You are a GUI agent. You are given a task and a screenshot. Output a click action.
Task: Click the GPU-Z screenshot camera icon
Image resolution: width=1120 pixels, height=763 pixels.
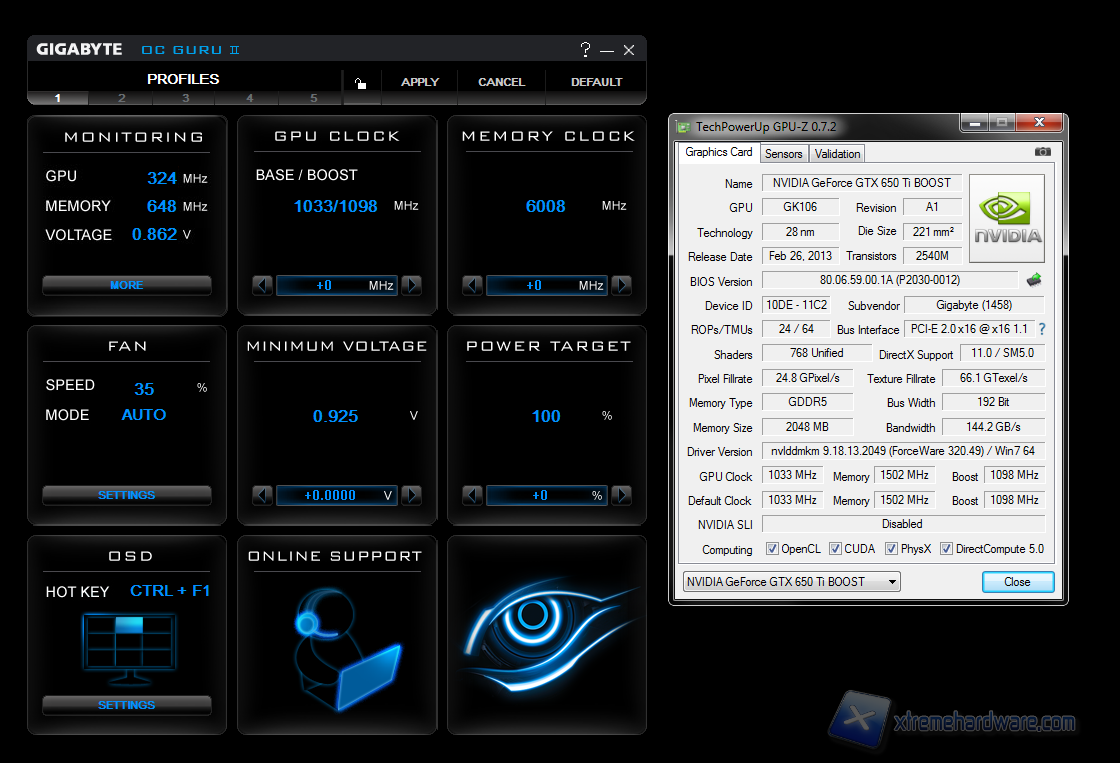(1042, 152)
